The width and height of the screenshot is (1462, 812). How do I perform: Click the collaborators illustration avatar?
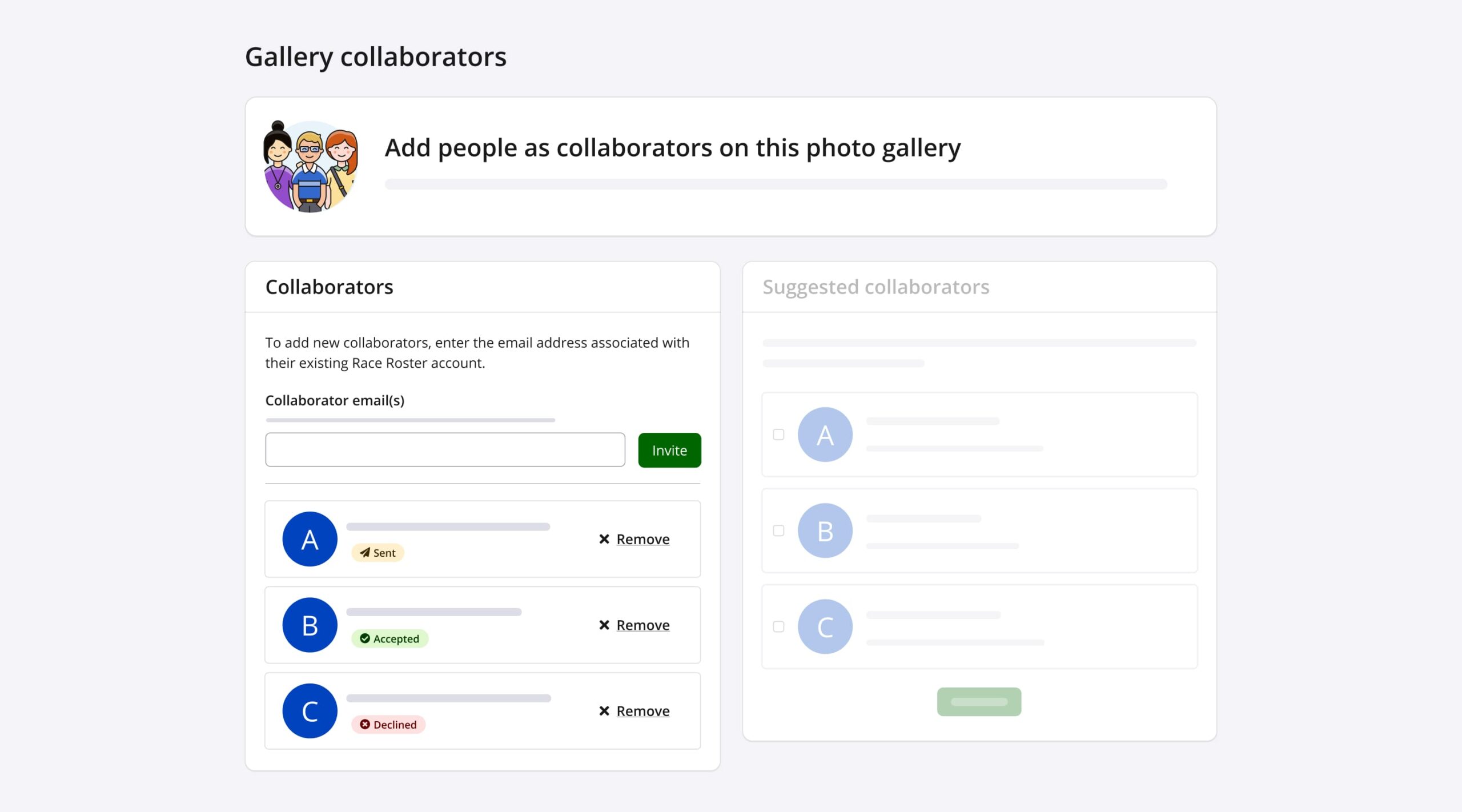click(x=310, y=166)
